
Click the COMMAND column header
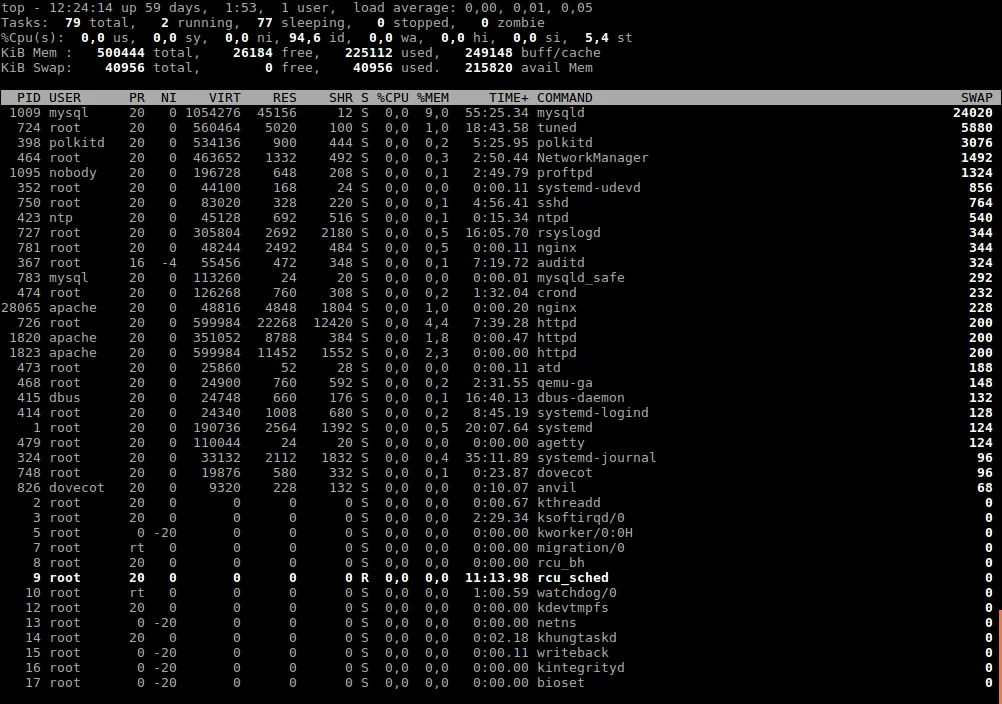click(x=565, y=98)
